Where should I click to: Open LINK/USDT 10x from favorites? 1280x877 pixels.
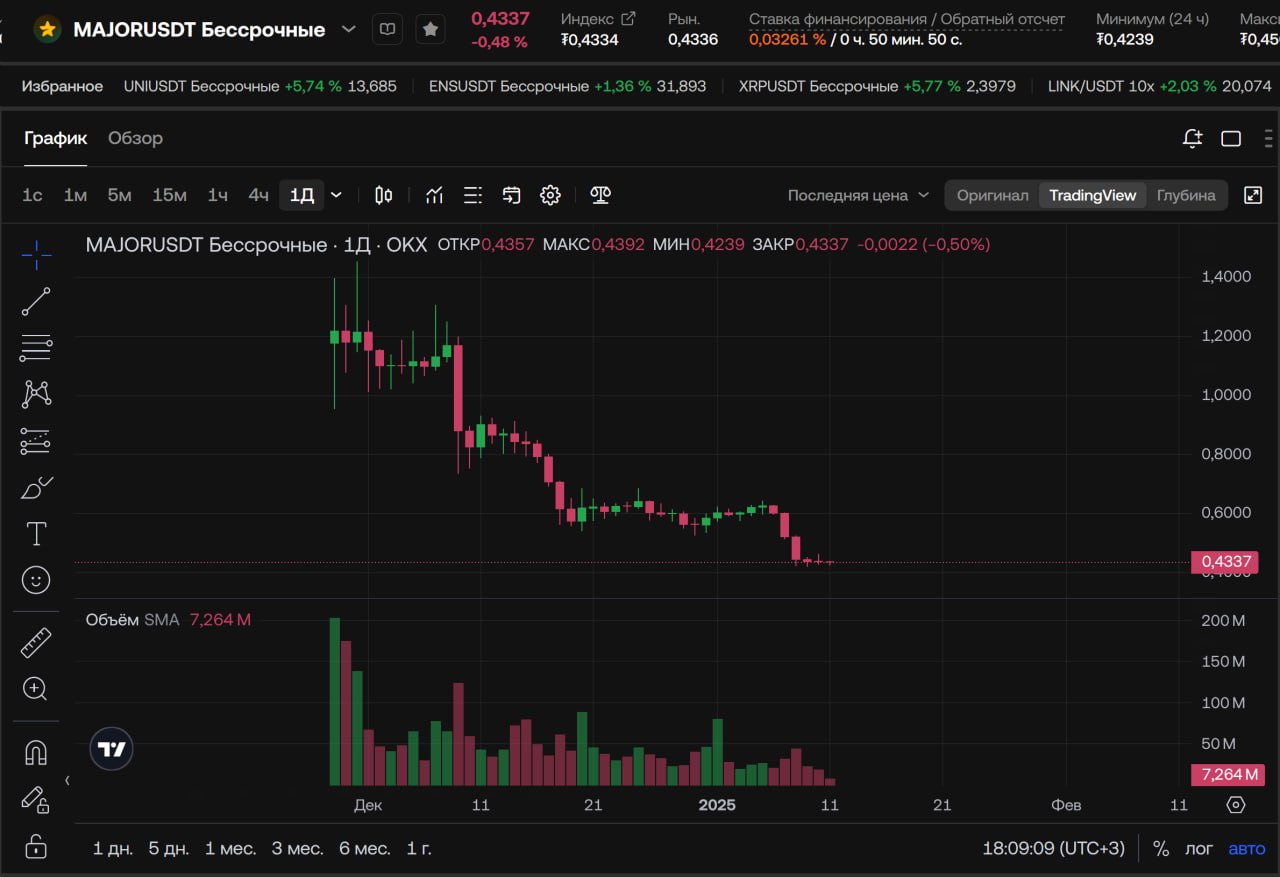[x=1160, y=86]
